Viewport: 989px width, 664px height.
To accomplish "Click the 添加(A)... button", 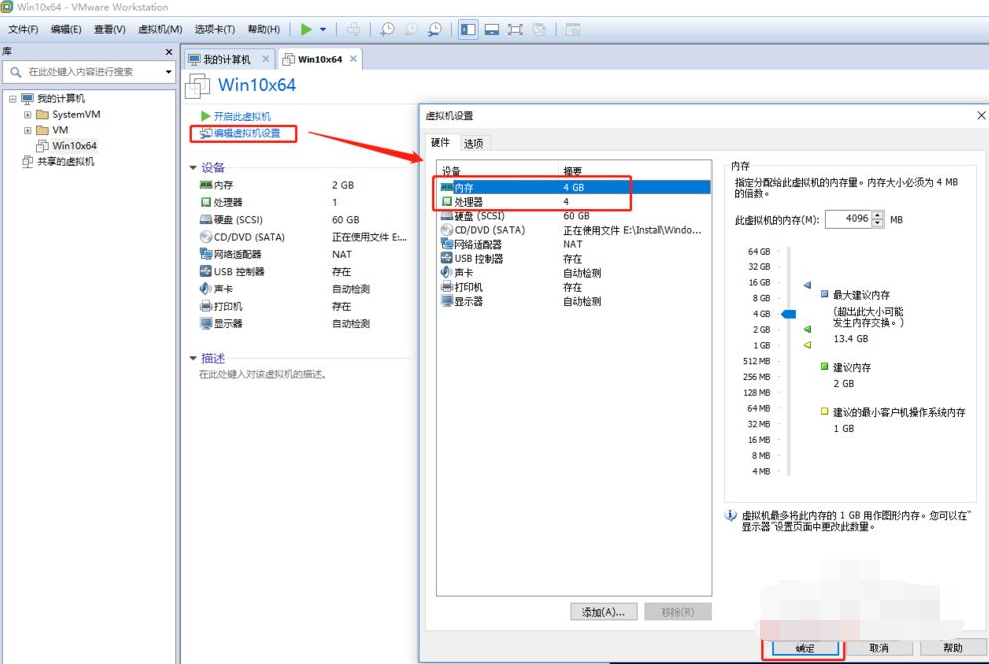I will [603, 611].
